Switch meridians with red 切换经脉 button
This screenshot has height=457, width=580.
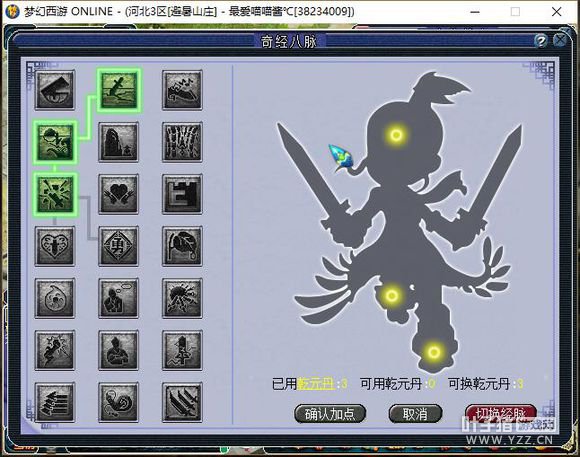tap(501, 413)
